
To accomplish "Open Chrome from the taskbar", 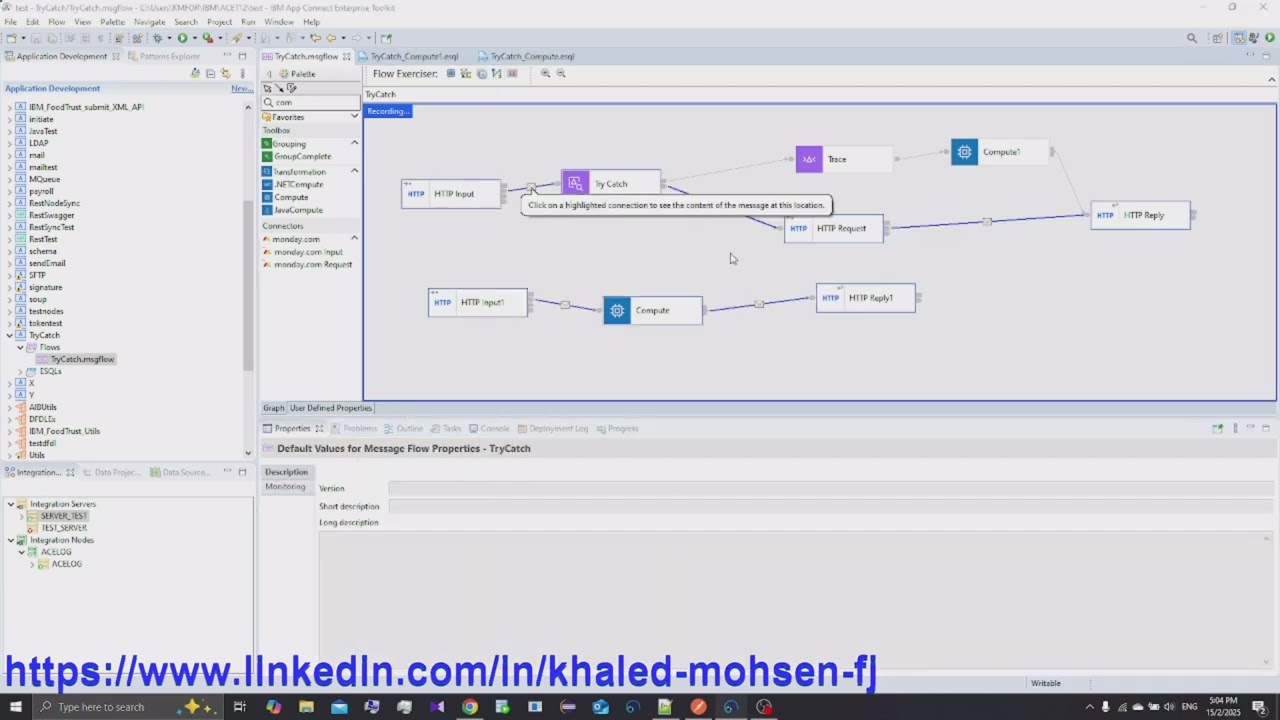I will click(x=469, y=707).
